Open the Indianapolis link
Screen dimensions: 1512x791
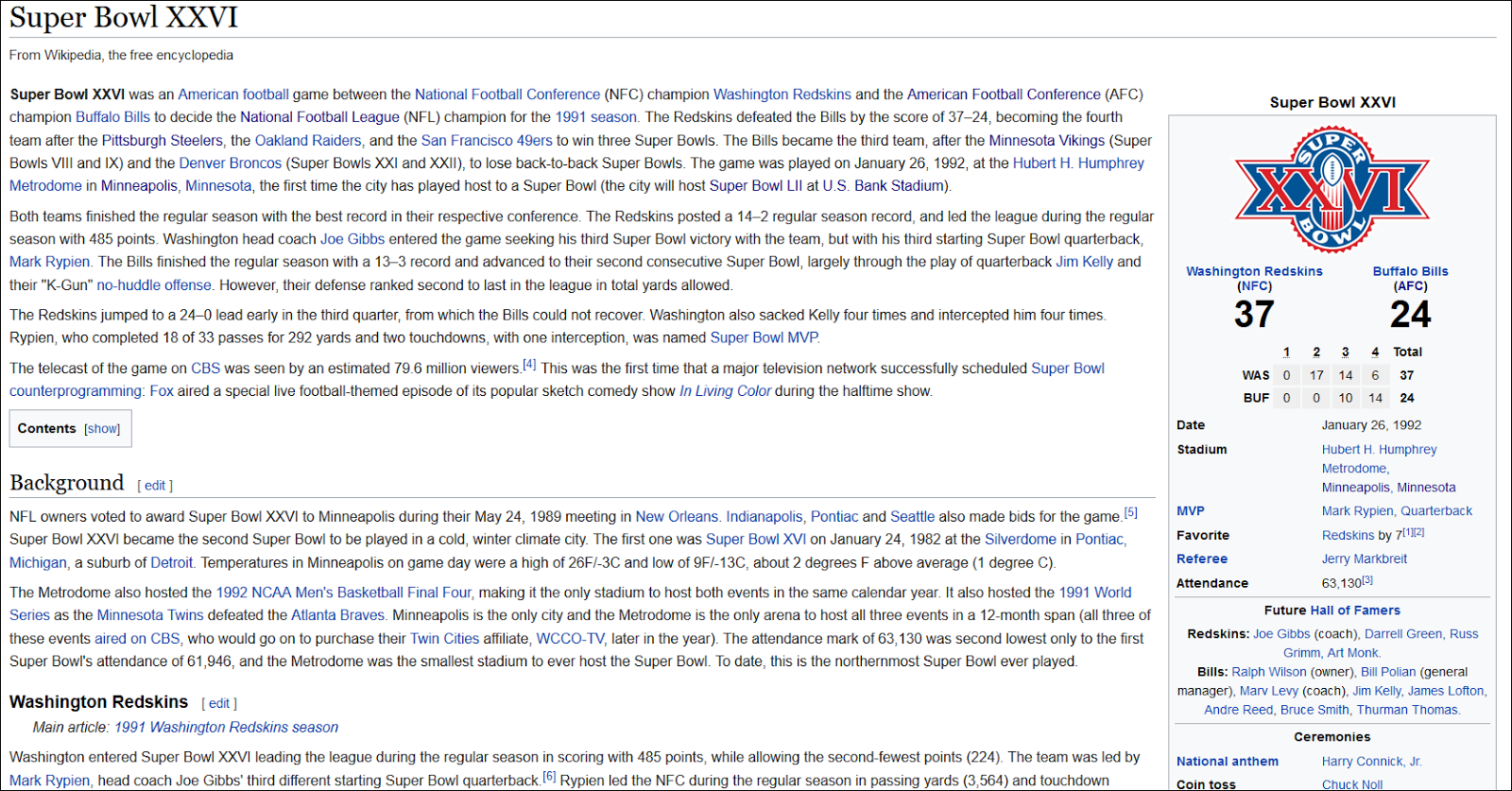click(x=764, y=517)
